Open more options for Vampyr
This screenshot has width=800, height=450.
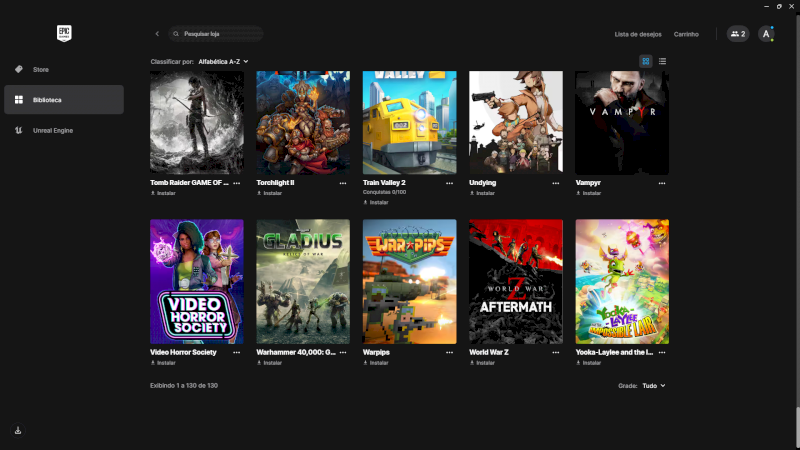[662, 183]
